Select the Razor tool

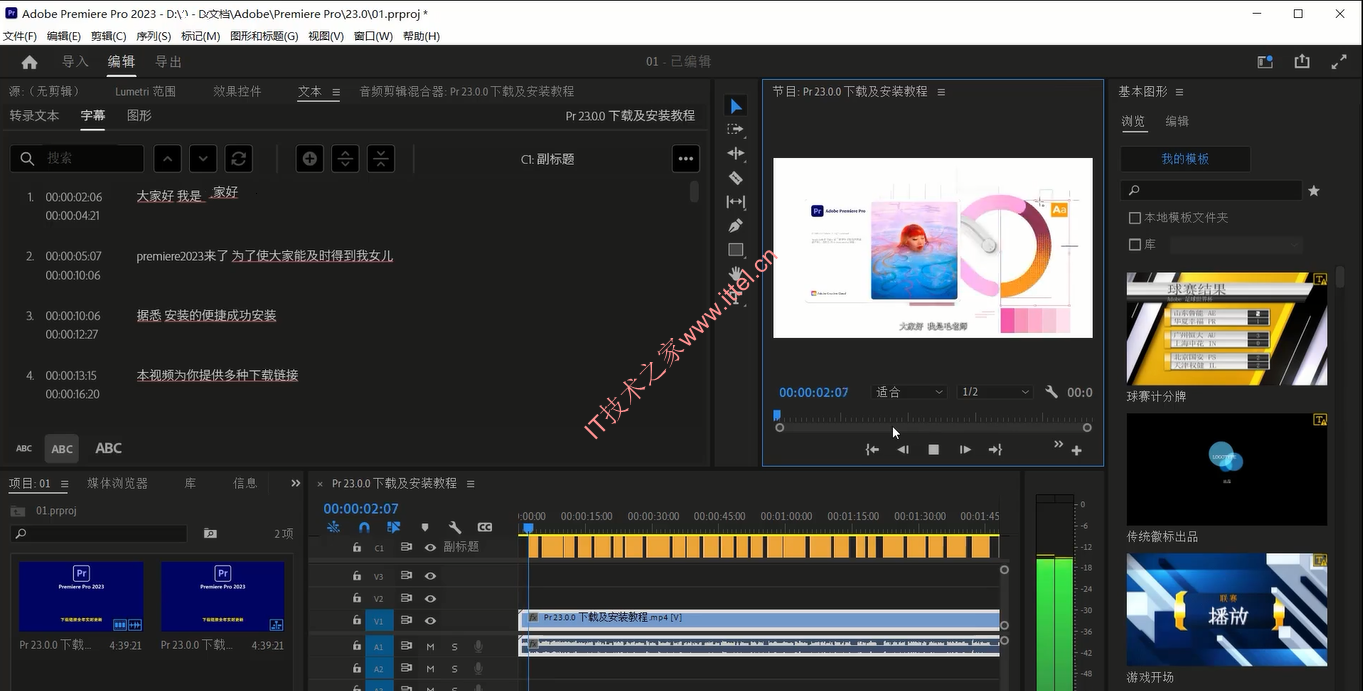click(x=736, y=178)
